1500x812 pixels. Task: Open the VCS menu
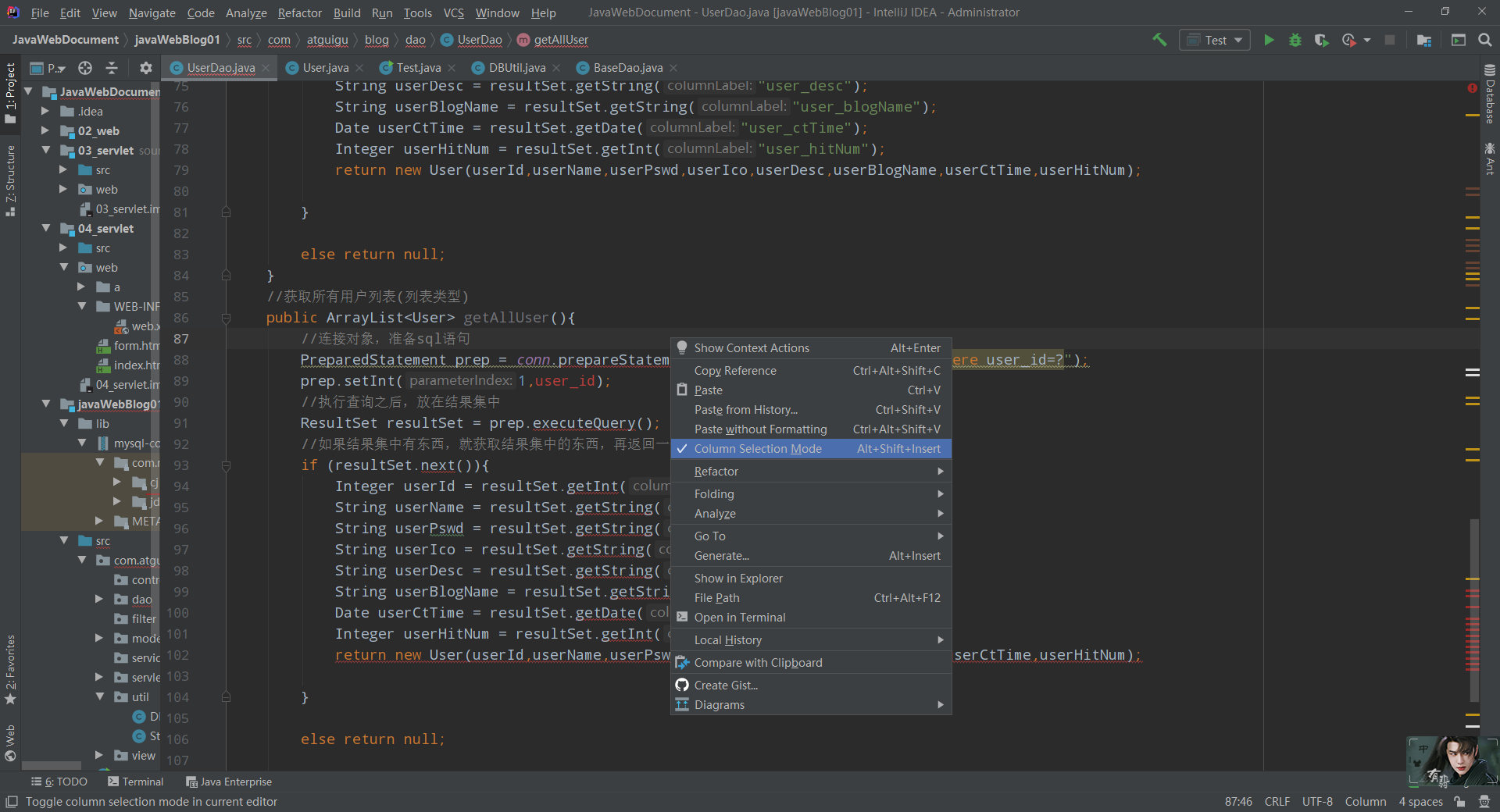point(453,12)
